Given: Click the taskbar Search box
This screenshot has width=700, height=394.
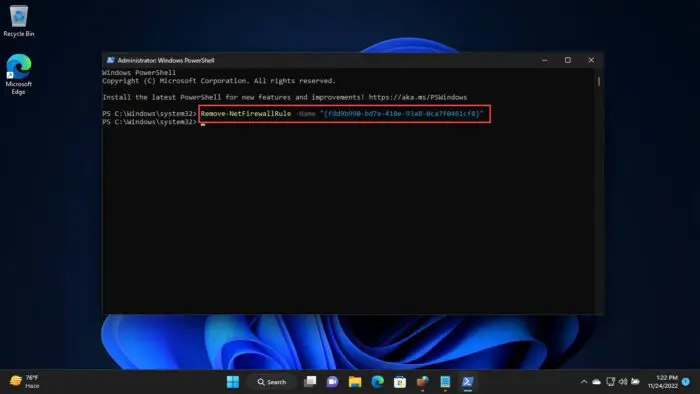Looking at the screenshot, I should pyautogui.click(x=272, y=382).
